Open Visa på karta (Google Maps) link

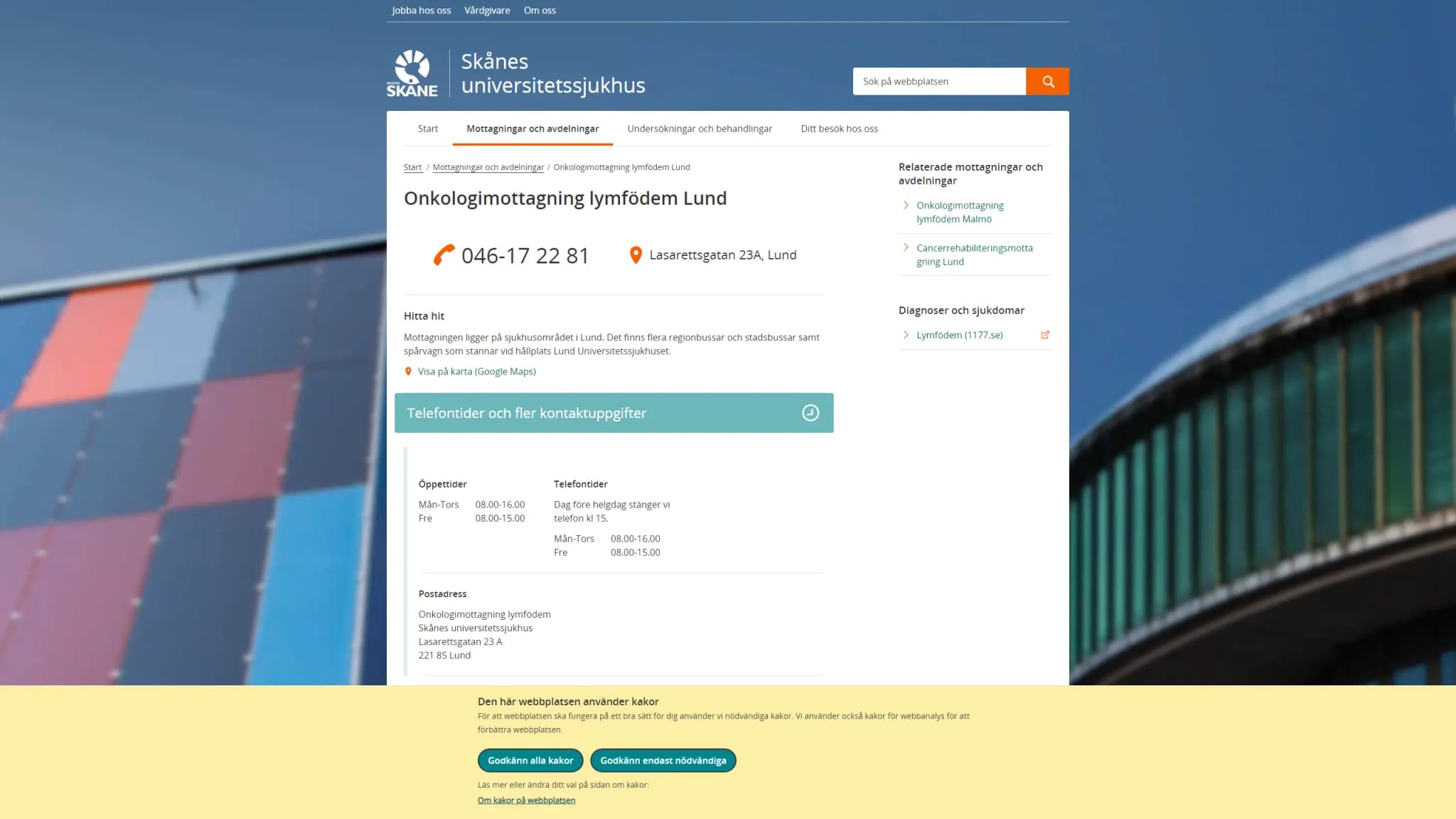pos(477,372)
